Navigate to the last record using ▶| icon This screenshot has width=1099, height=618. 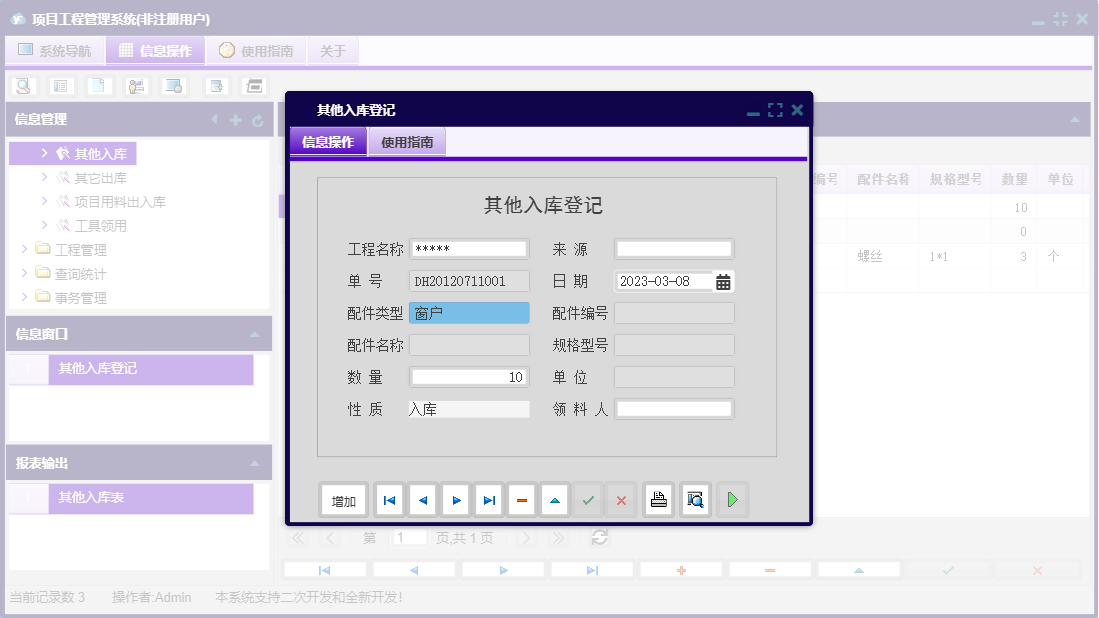(489, 500)
